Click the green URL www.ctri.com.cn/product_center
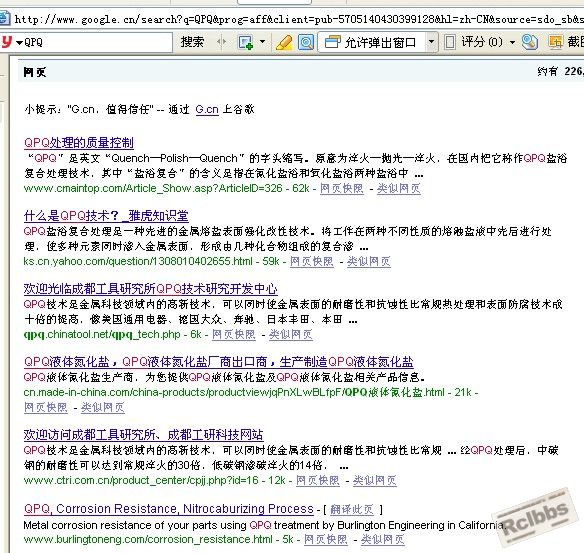 pyautogui.click(x=141, y=480)
